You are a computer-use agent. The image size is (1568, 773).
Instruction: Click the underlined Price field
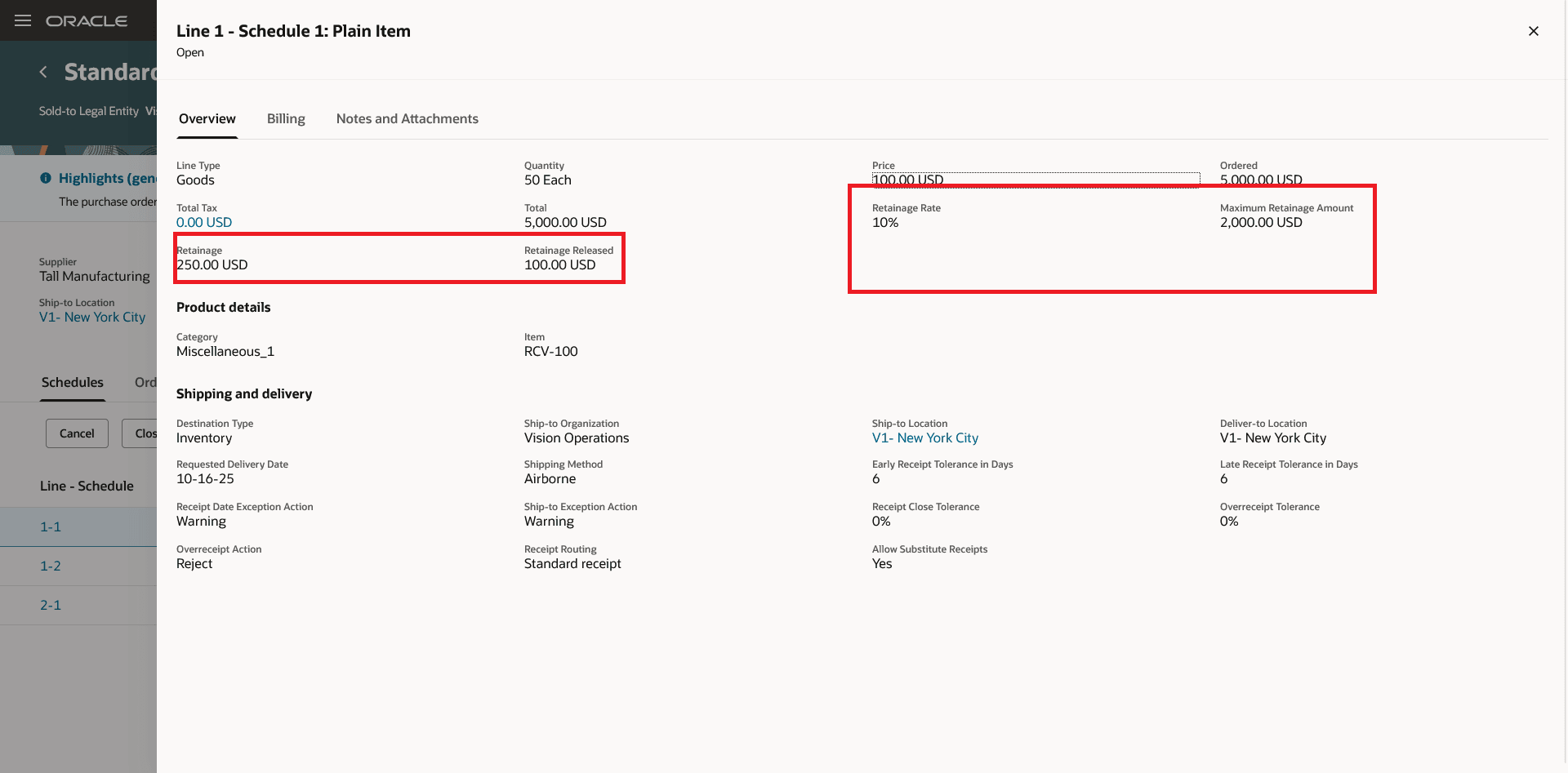pos(907,180)
